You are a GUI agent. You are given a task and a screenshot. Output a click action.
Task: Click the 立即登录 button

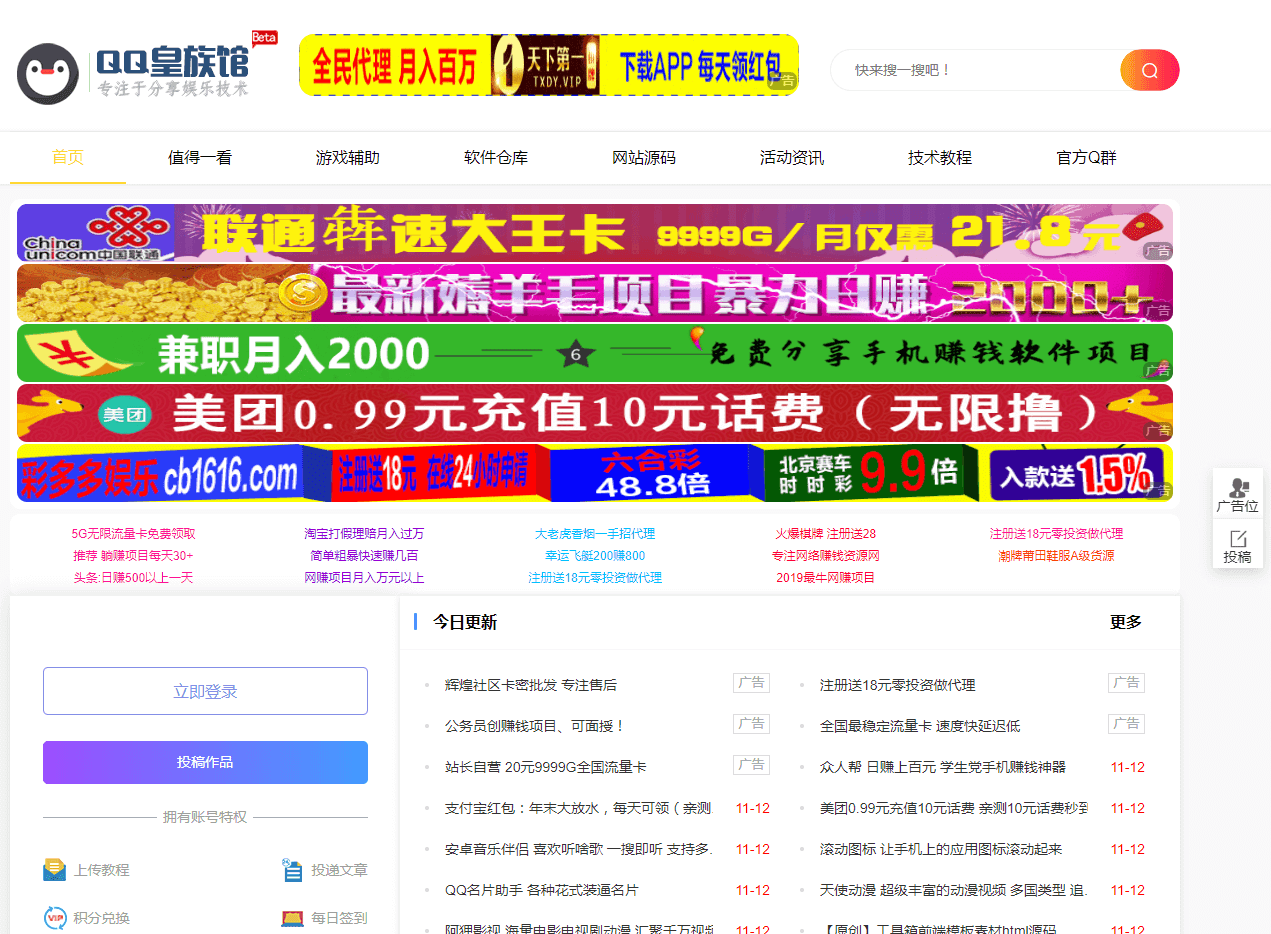[205, 691]
